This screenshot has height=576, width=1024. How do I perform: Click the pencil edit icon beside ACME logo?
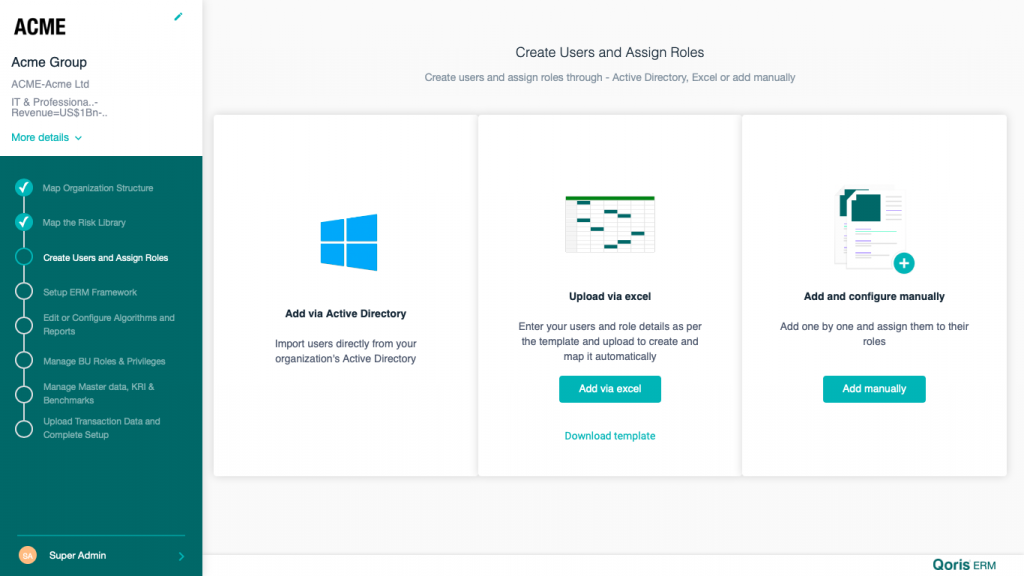pos(178,16)
